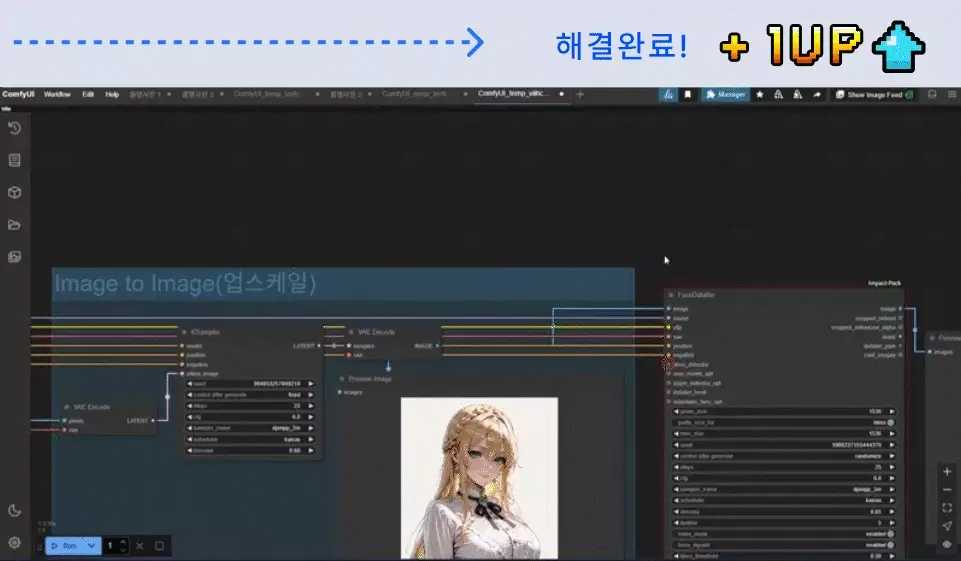Open FaceDetailer sampler_name dropdown

tap(783, 489)
